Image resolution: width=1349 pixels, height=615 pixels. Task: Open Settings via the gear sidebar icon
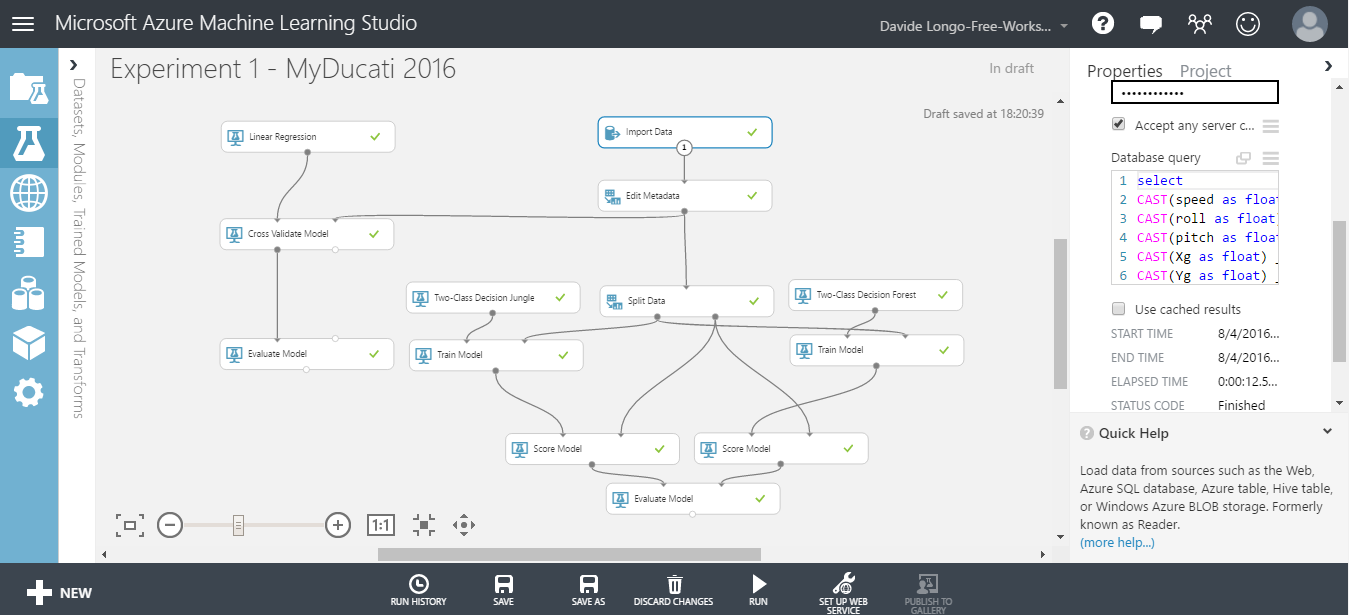[28, 393]
